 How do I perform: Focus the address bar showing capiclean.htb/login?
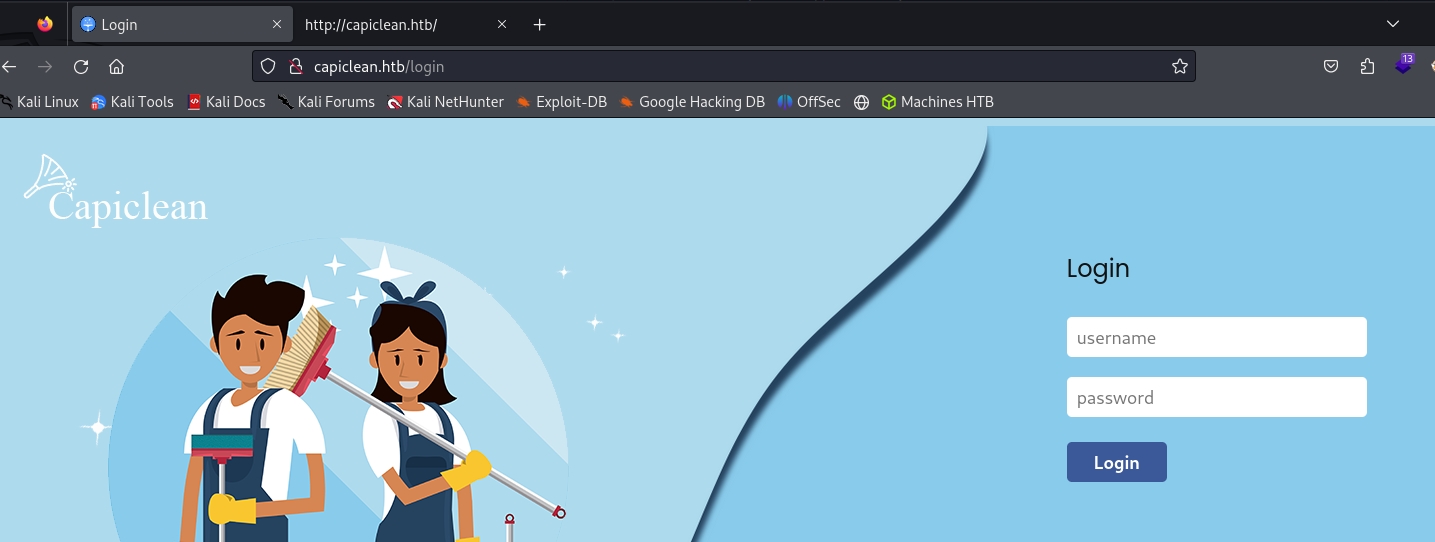[x=724, y=67]
